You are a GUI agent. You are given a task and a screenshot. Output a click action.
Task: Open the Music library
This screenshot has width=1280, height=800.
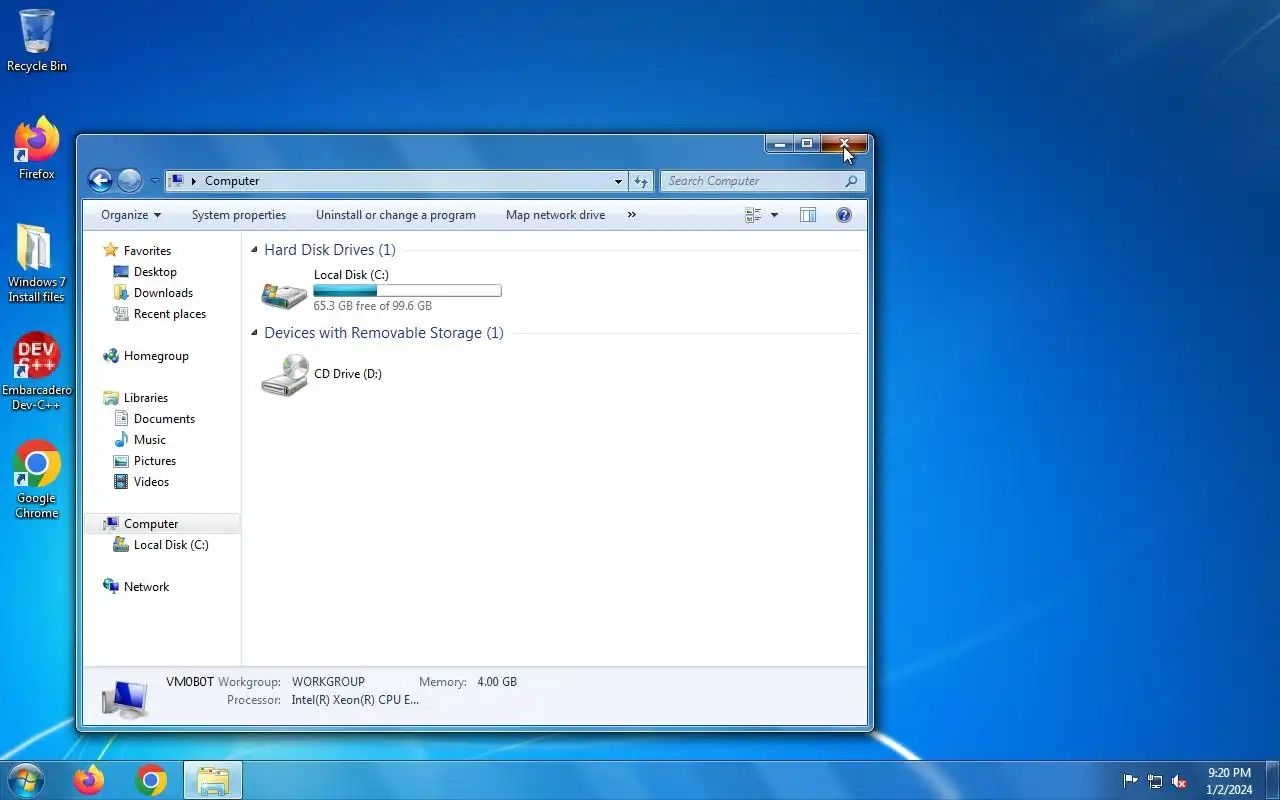(x=150, y=440)
